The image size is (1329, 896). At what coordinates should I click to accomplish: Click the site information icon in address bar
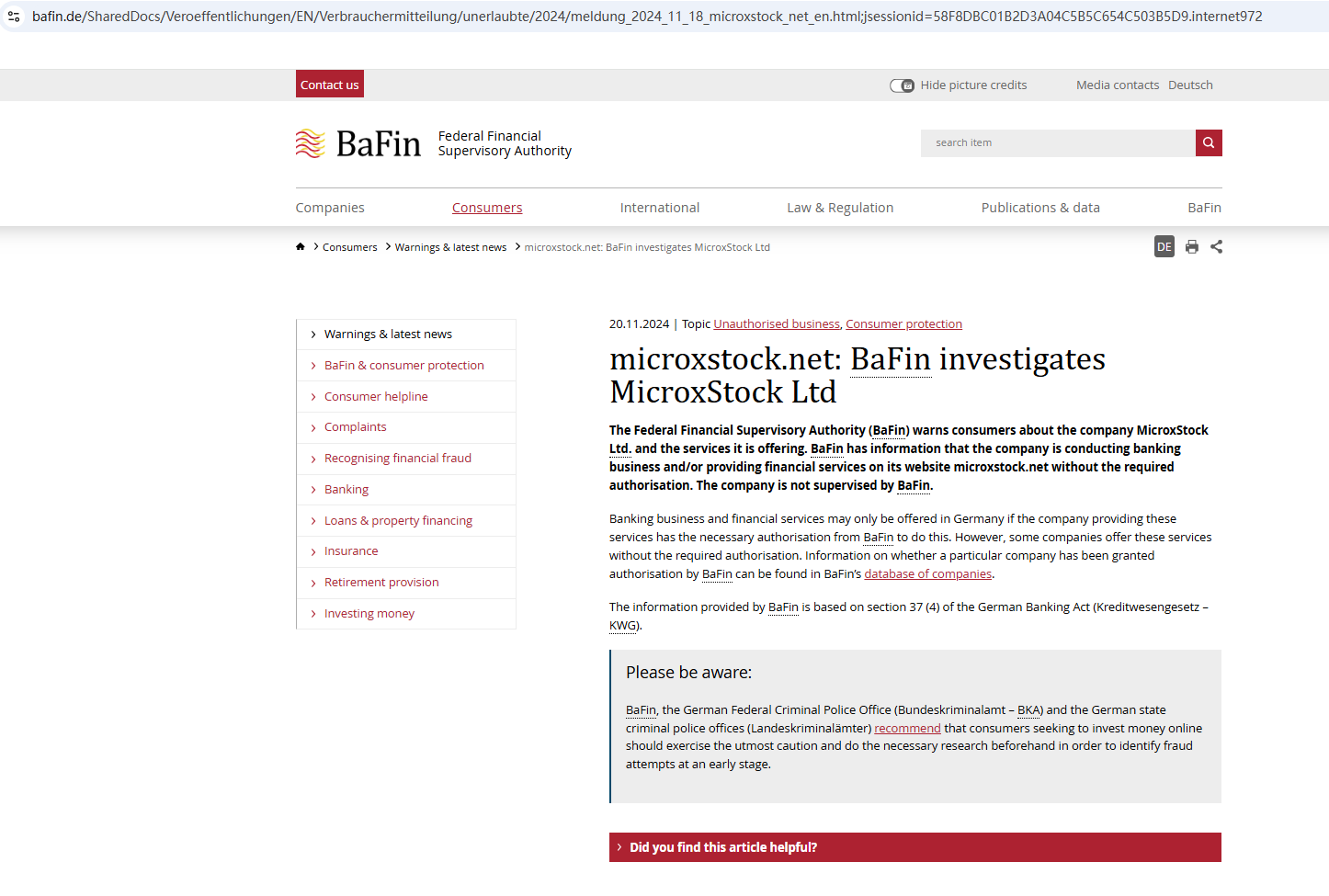[x=14, y=17]
